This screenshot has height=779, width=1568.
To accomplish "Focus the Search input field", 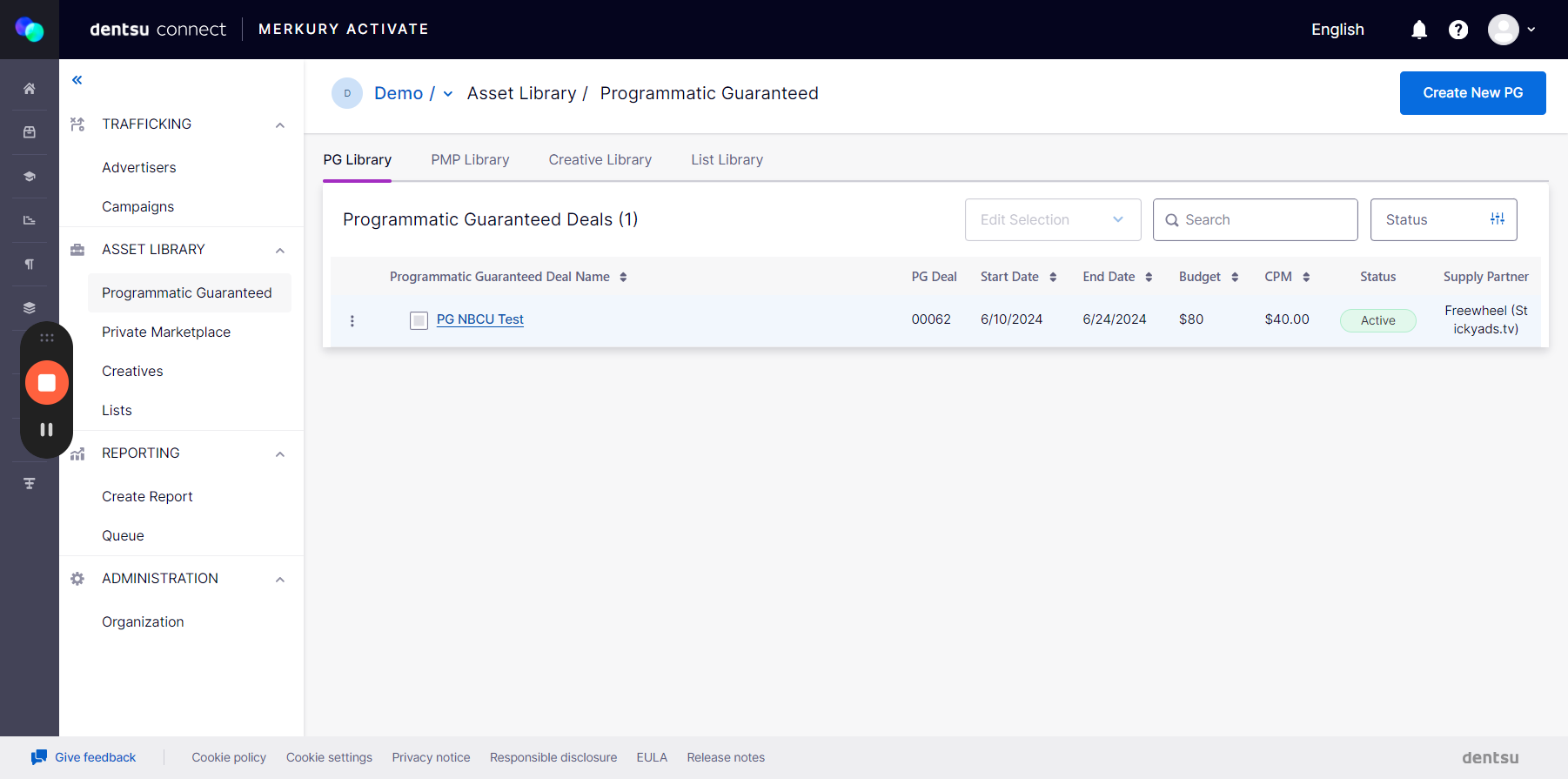I will (1255, 219).
